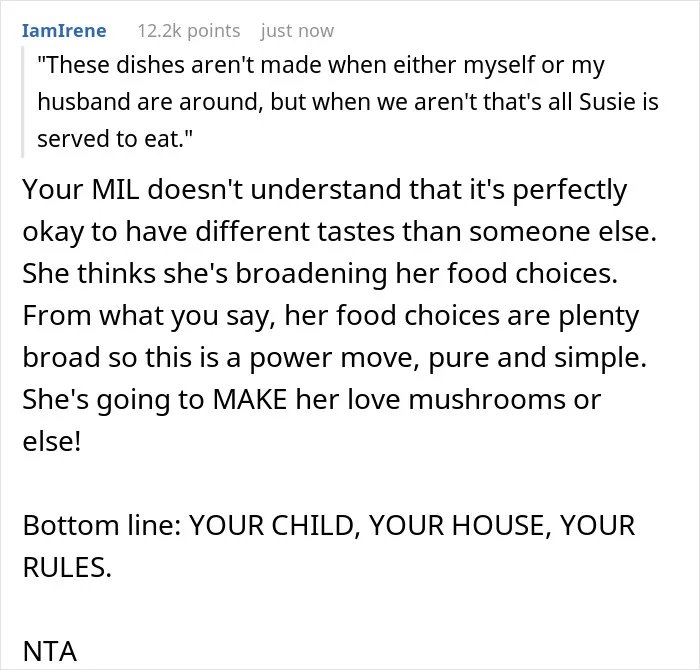
Task: Click the word 'RULES.' in the comment
Action: coord(67,568)
